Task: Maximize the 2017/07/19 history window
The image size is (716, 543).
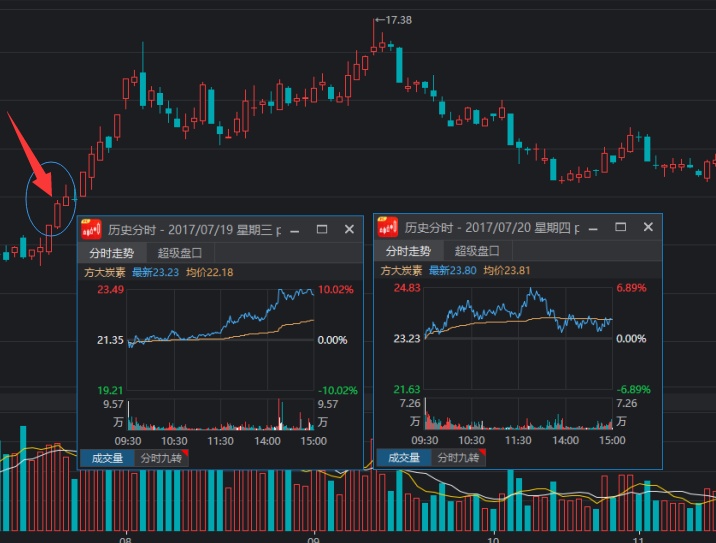Action: point(322,229)
